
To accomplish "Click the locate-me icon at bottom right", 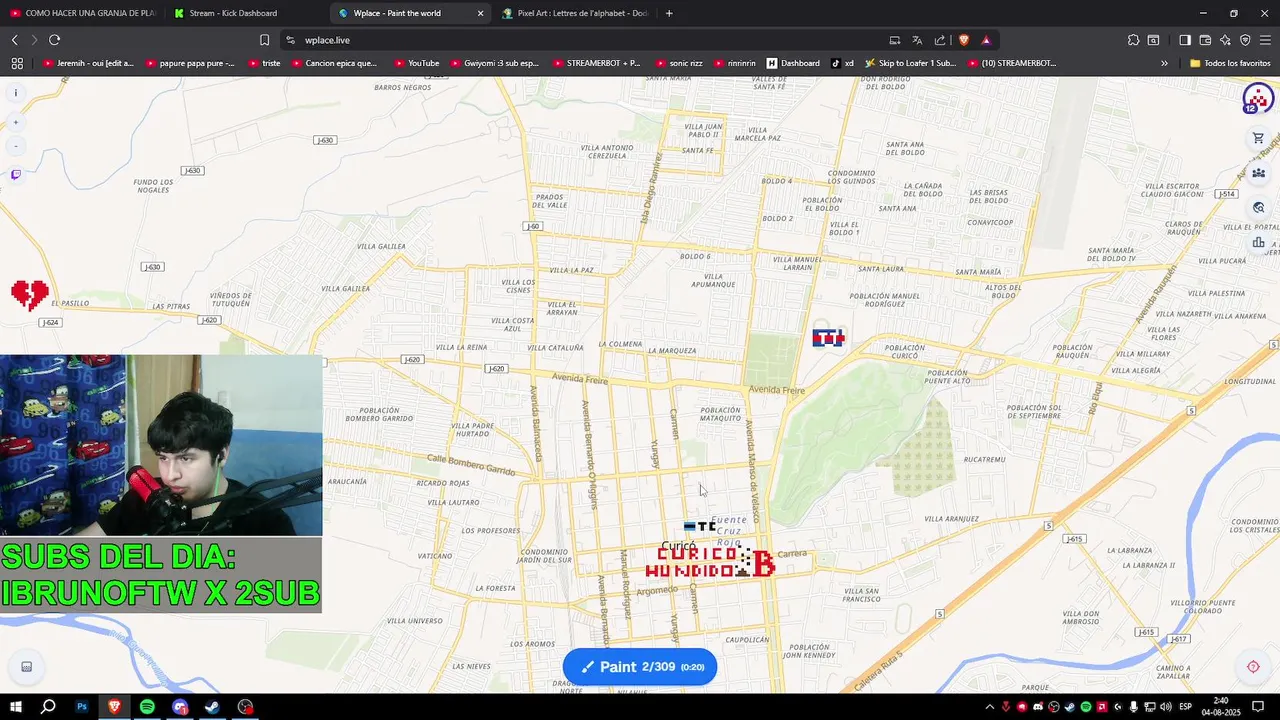I will point(1253,667).
